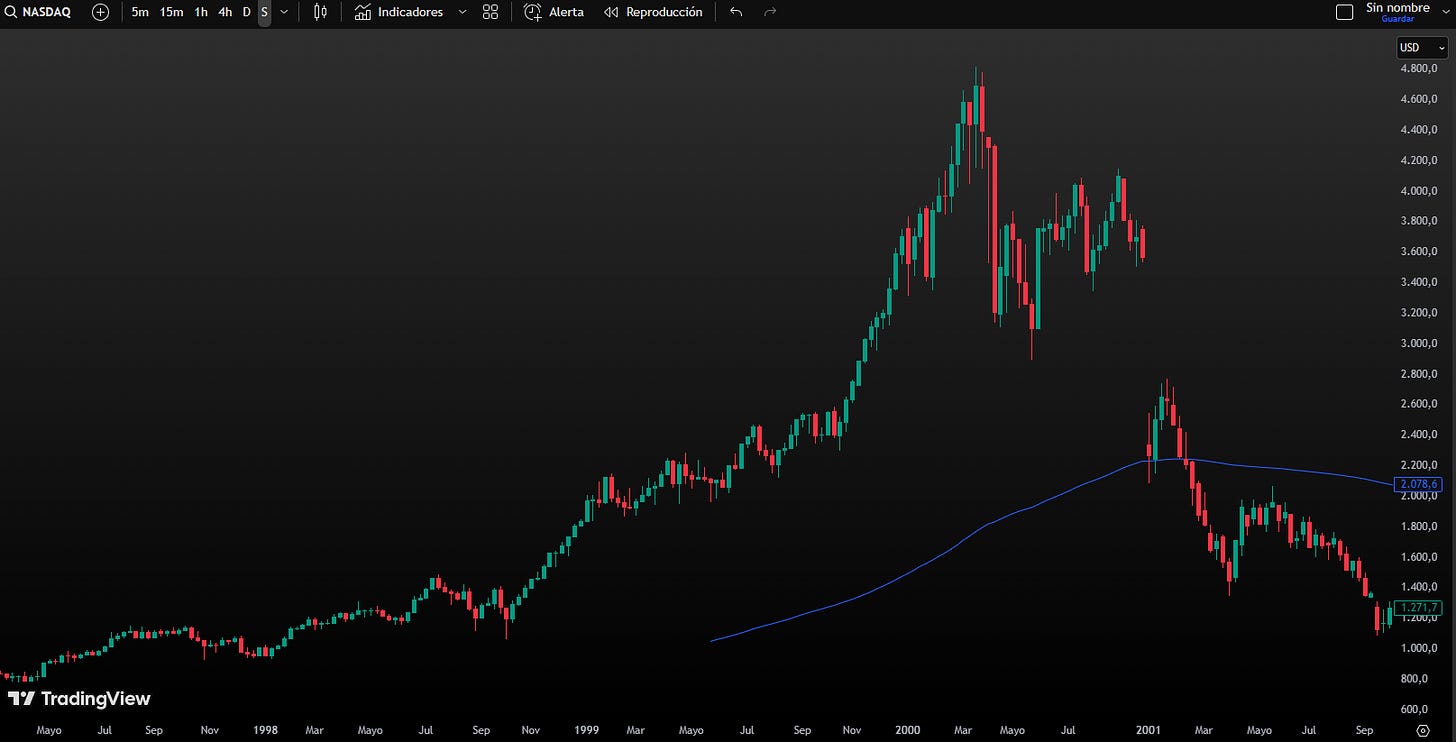This screenshot has width=1456, height=742.
Task: Expand the timeframe dropdown chevron
Action: (x=284, y=12)
